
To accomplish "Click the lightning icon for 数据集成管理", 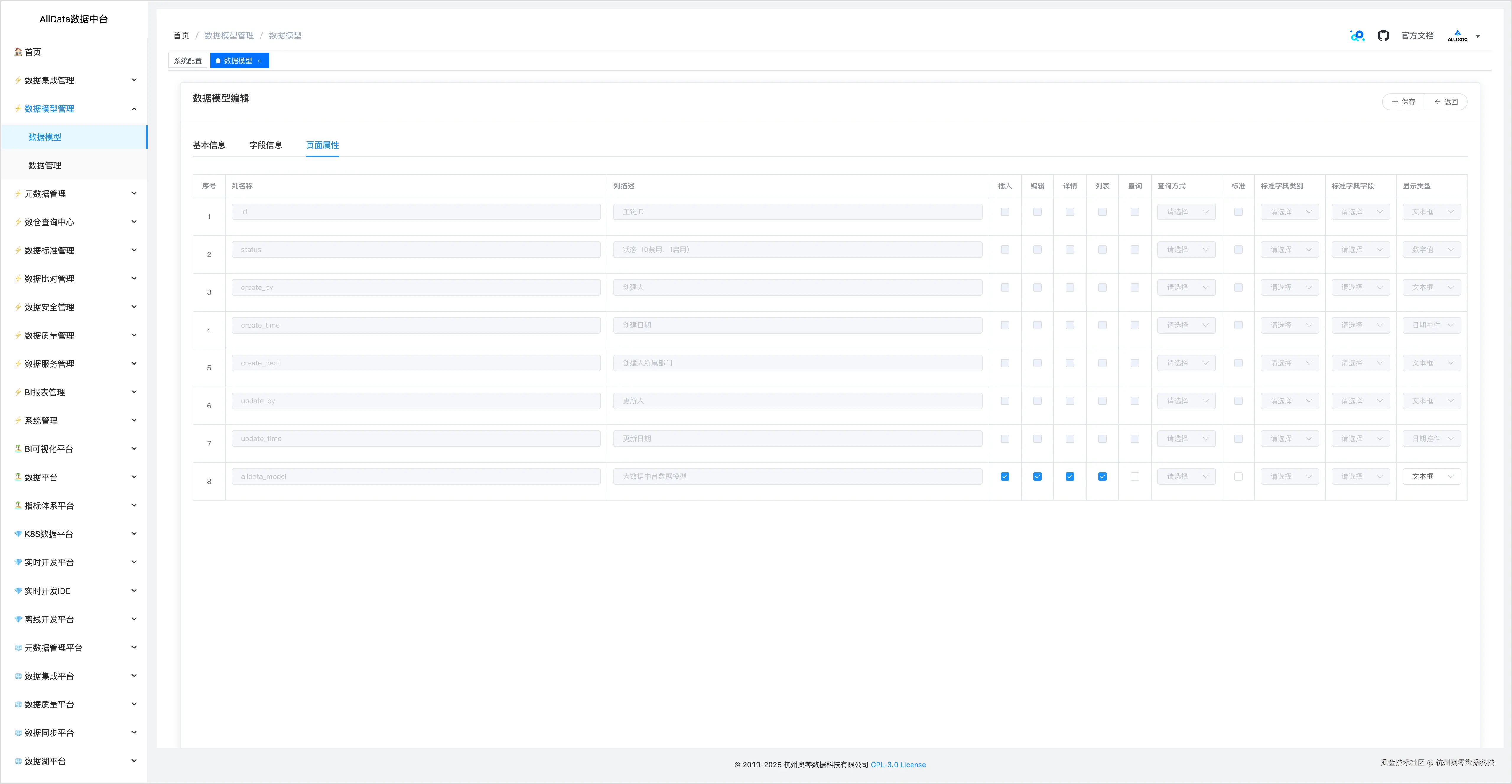I will (18, 80).
